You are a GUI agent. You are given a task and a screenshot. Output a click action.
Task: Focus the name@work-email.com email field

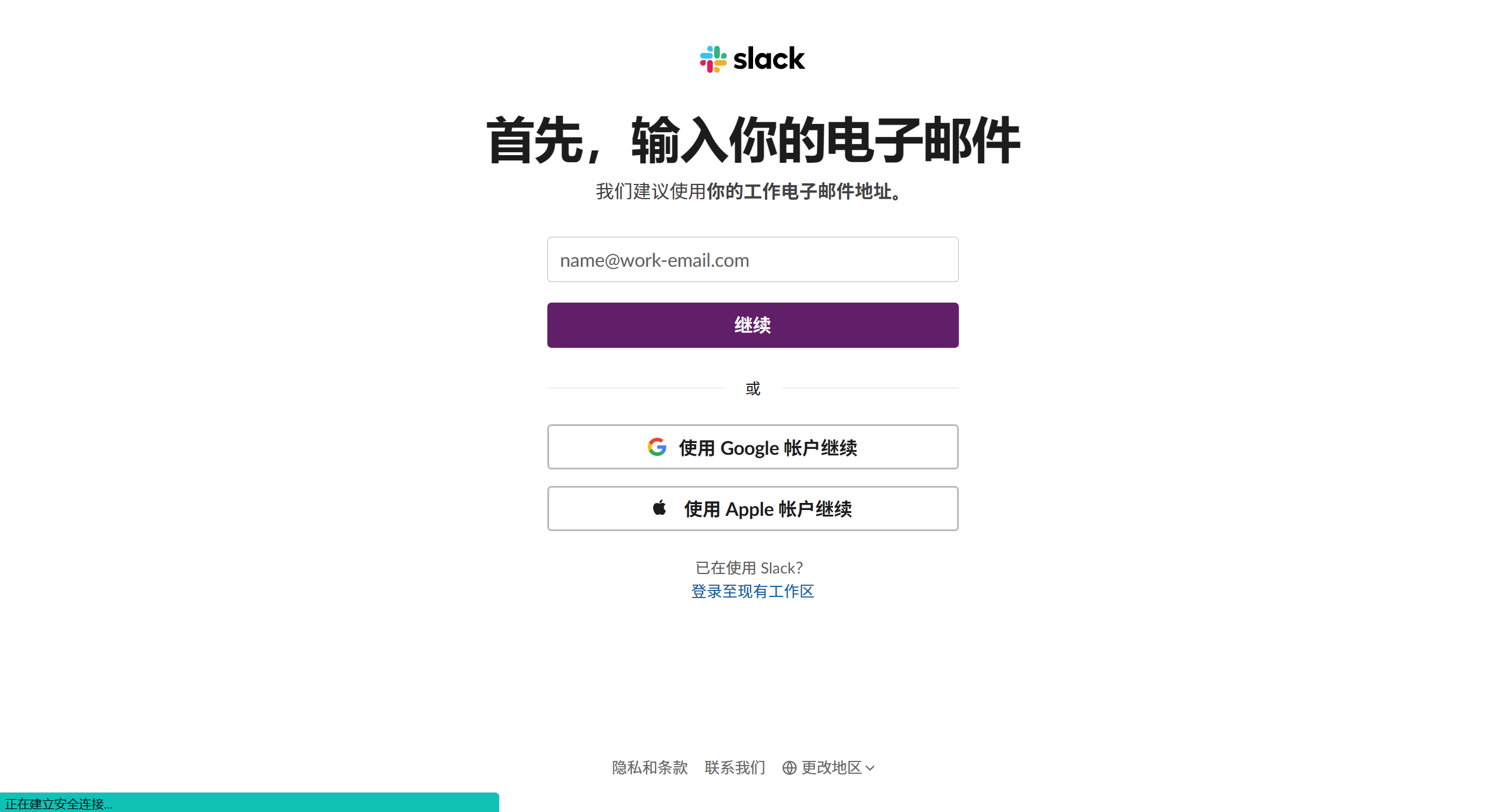(752, 260)
